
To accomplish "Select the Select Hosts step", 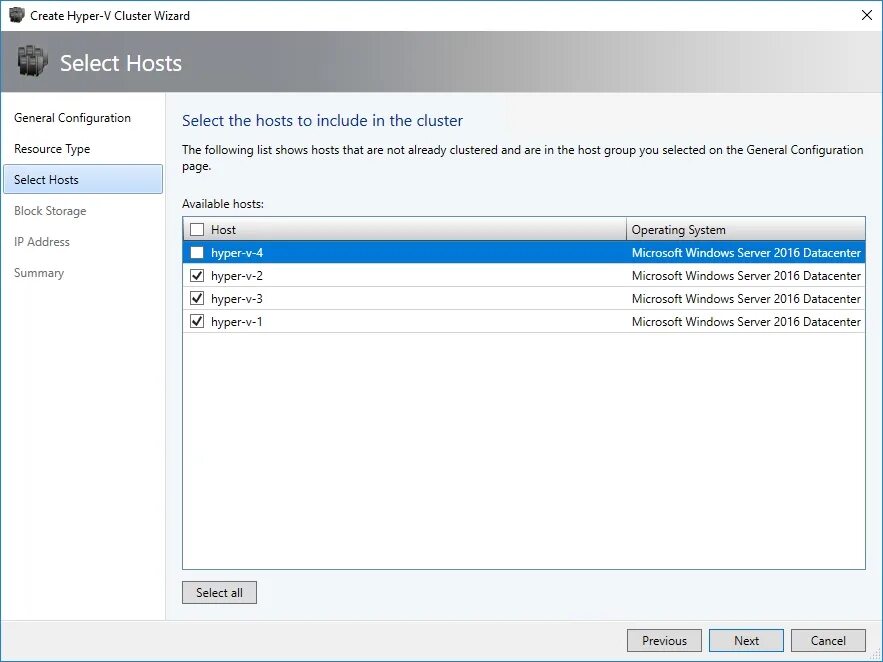I will 83,180.
